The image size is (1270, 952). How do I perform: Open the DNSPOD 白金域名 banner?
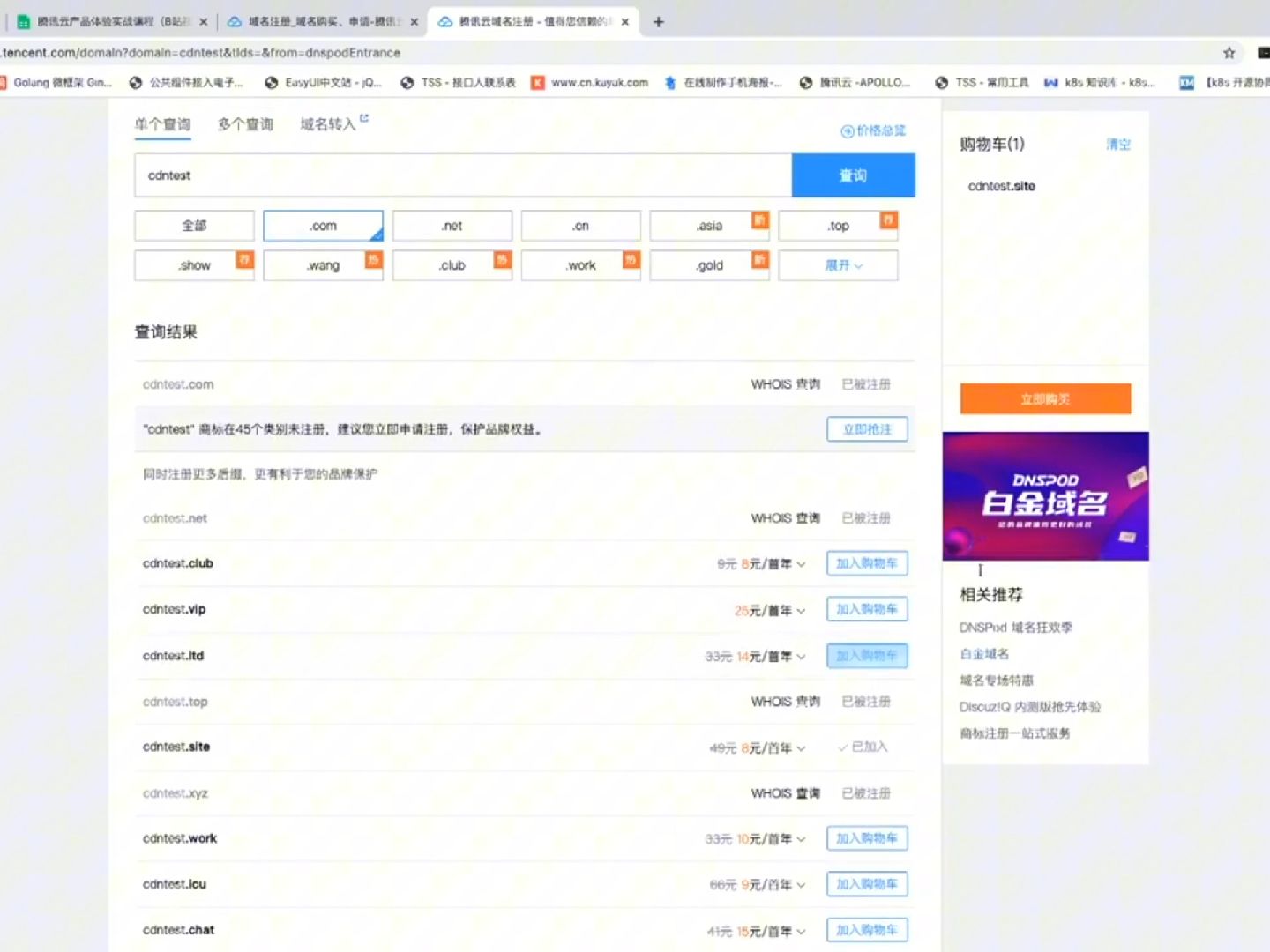pos(1045,496)
